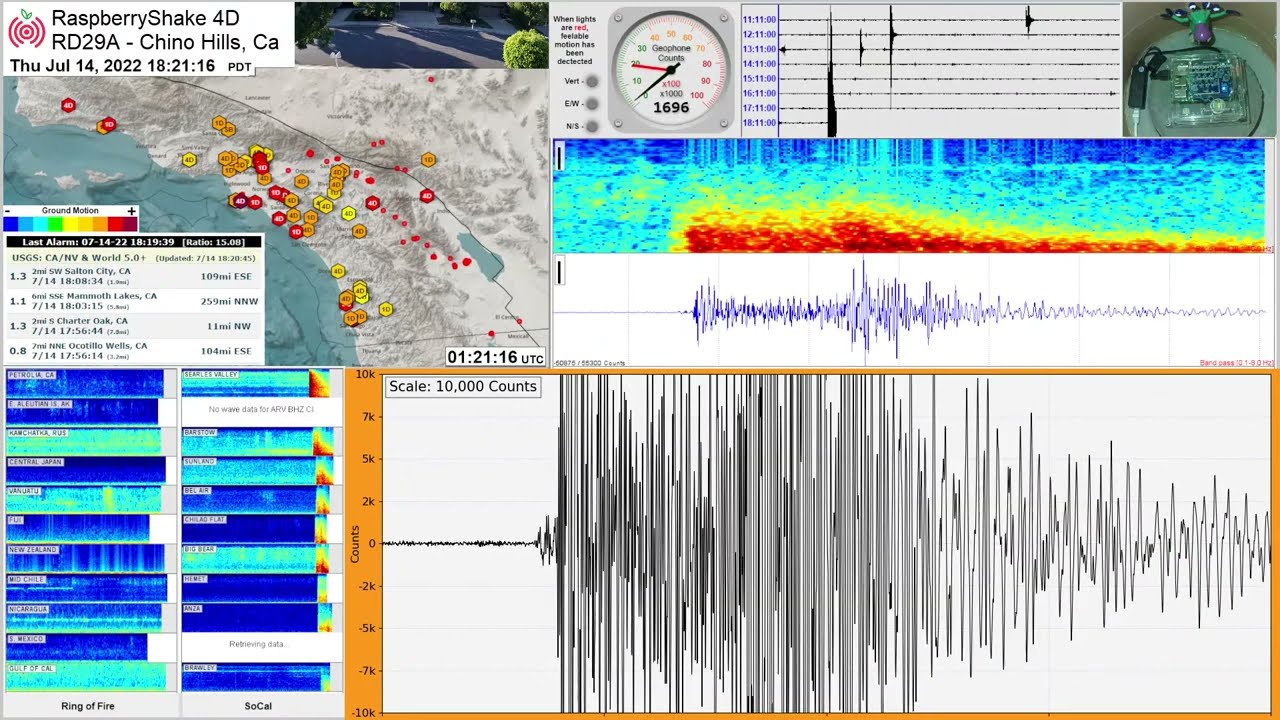
Task: Open the Chilao Flat spectrogram thumbnail
Action: click(x=257, y=528)
